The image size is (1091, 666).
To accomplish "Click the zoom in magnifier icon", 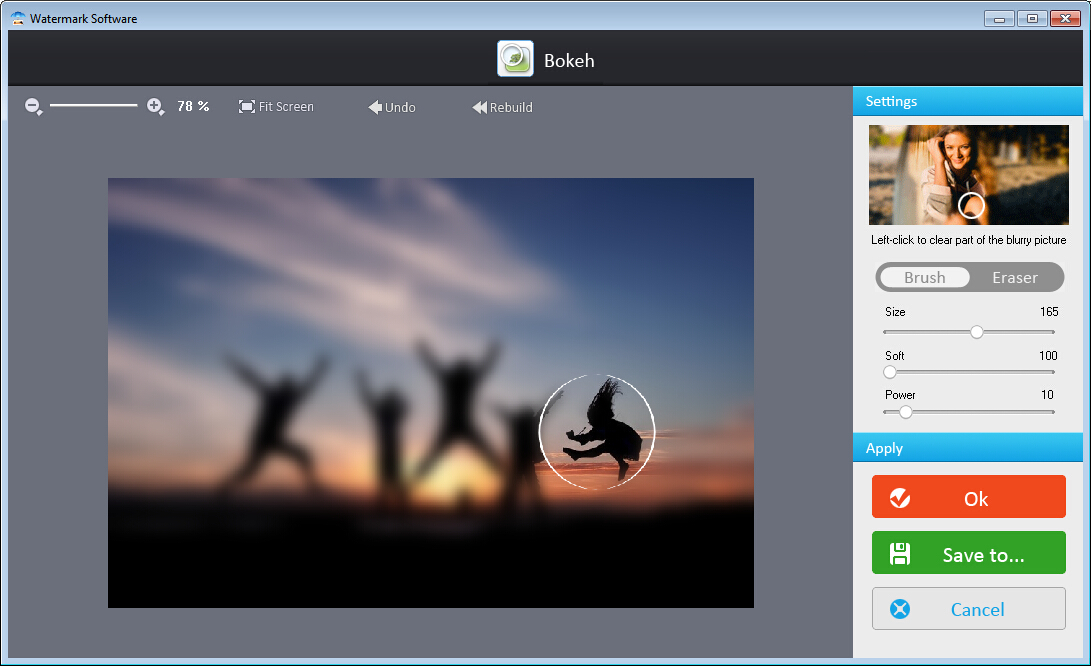I will (x=155, y=106).
